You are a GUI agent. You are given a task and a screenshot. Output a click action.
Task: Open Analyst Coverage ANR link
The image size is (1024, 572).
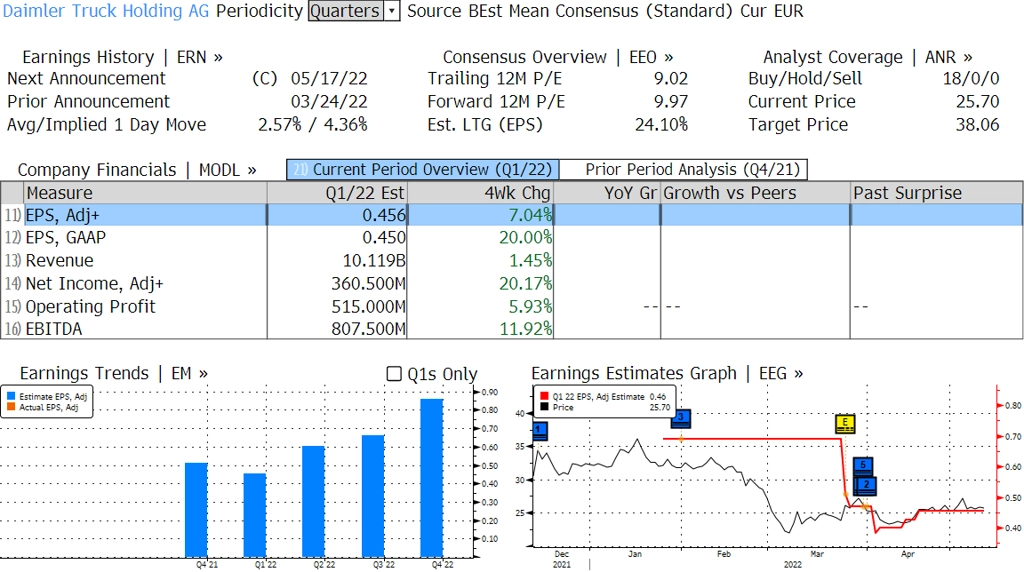[868, 57]
